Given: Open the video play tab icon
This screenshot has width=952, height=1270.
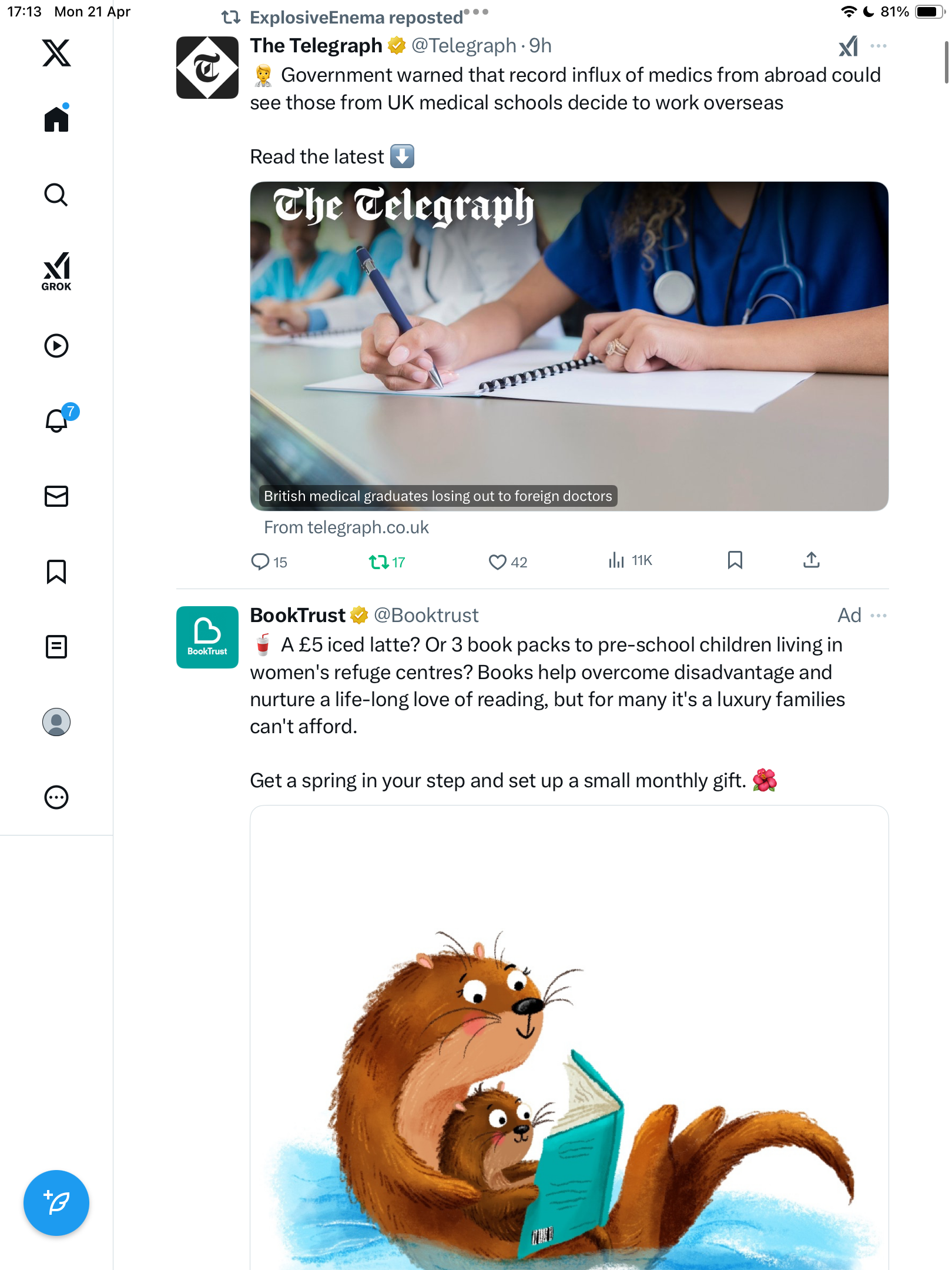Looking at the screenshot, I should 56,346.
